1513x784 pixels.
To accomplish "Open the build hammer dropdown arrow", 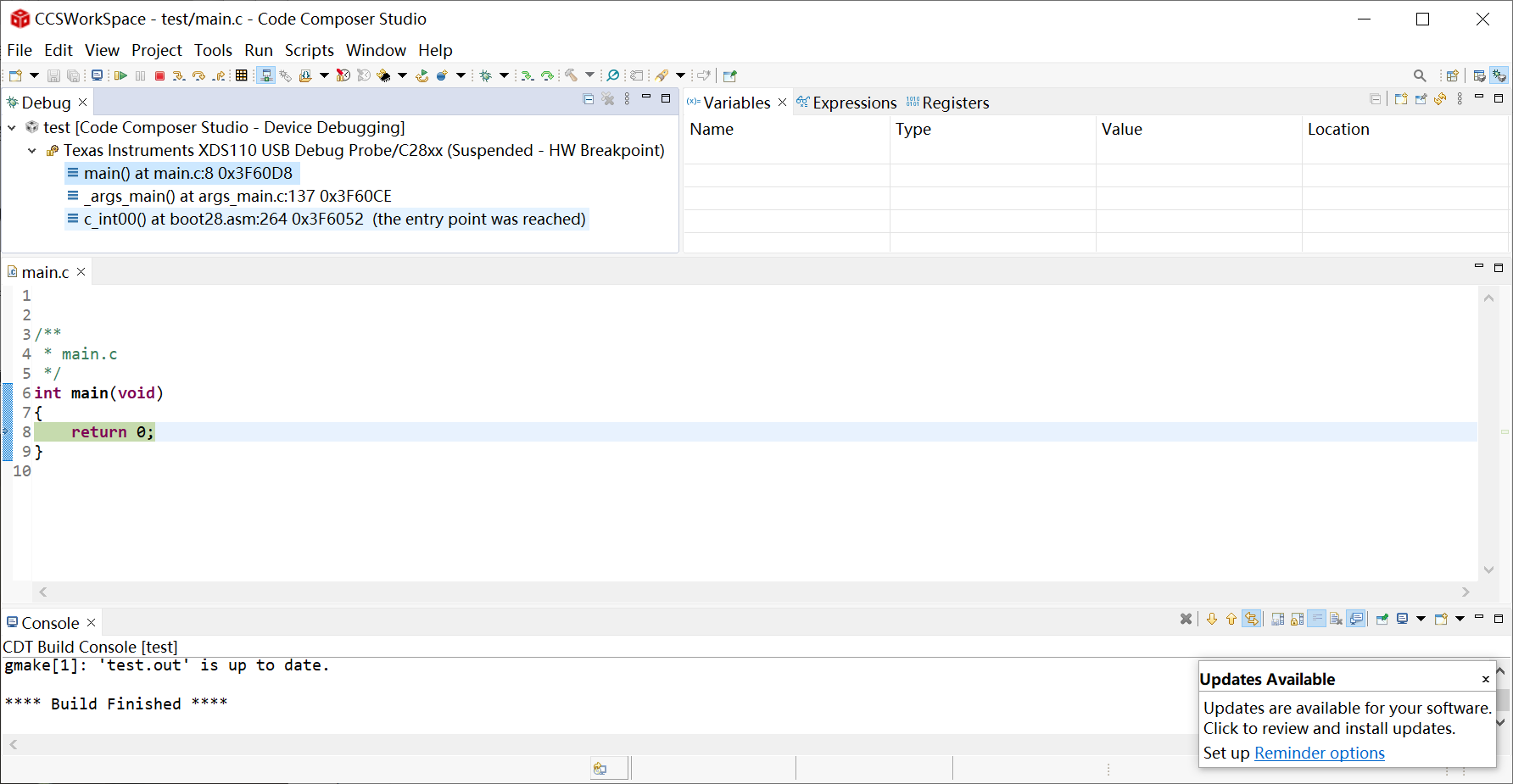I will tap(589, 75).
